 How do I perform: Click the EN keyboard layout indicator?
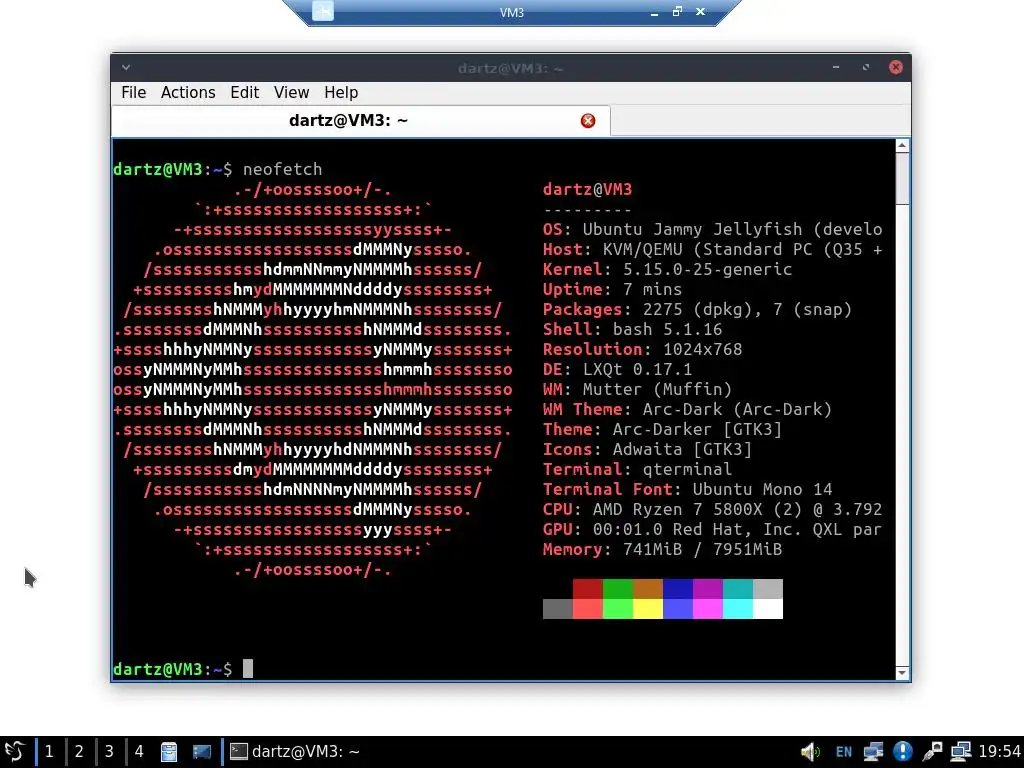(844, 752)
